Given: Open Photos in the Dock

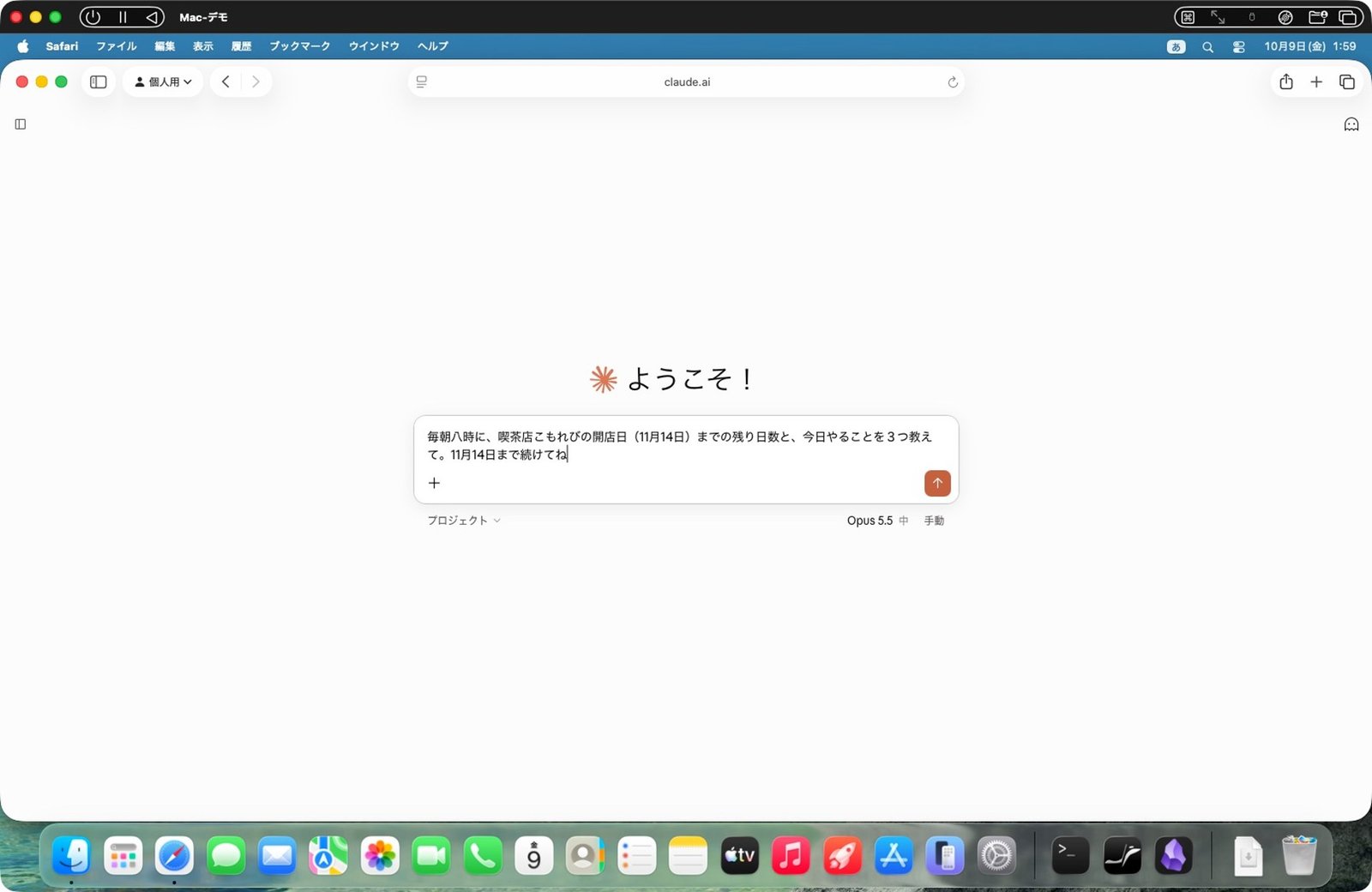Looking at the screenshot, I should coord(380,855).
